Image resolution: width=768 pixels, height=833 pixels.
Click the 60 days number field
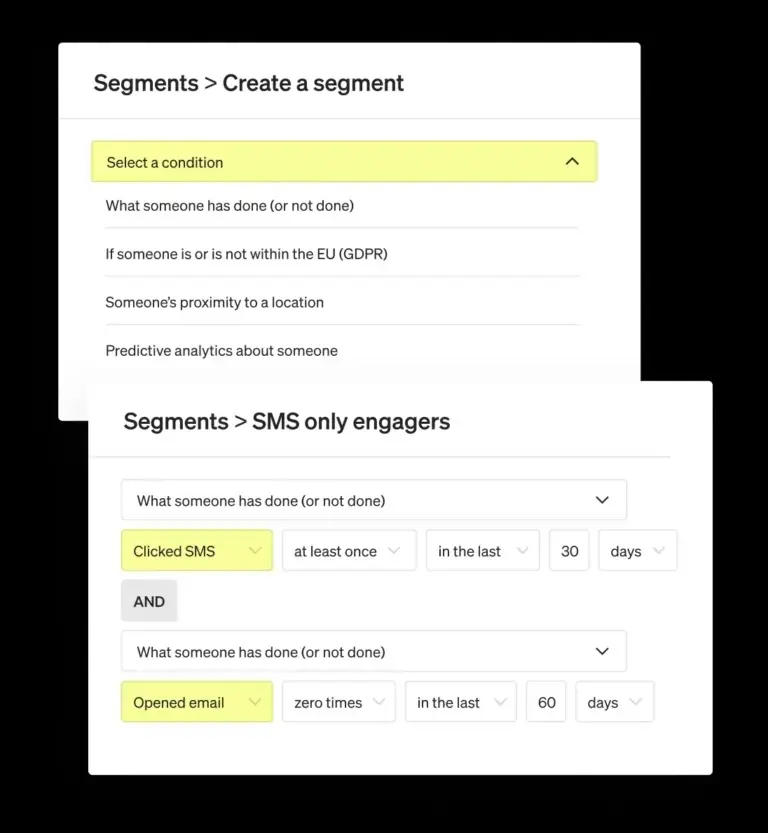coord(546,703)
